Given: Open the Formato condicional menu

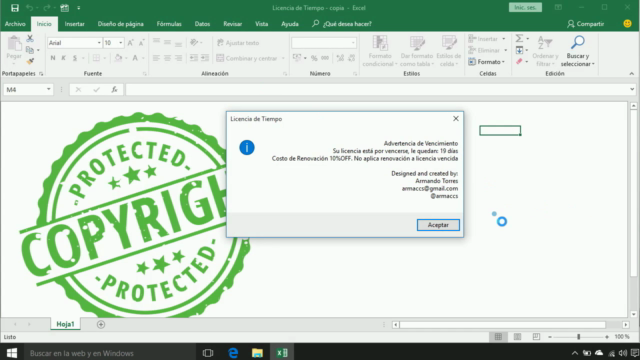Looking at the screenshot, I should 380,51.
